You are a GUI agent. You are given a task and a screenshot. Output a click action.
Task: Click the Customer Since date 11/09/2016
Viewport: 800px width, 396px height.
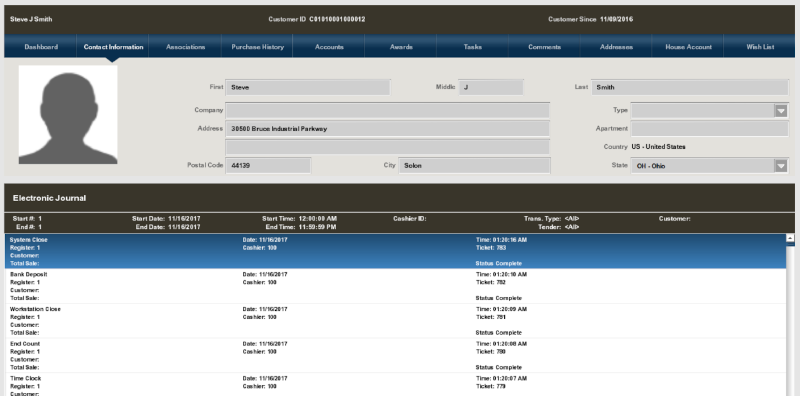[616, 19]
